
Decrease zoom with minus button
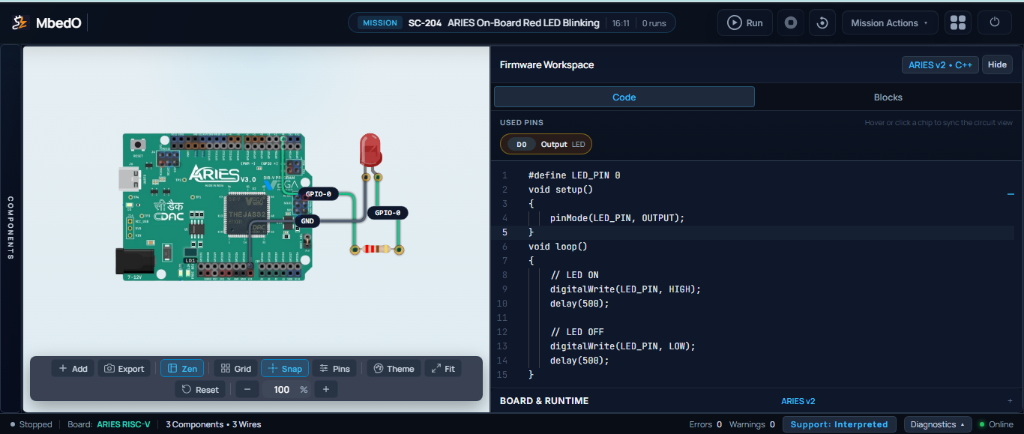point(247,390)
